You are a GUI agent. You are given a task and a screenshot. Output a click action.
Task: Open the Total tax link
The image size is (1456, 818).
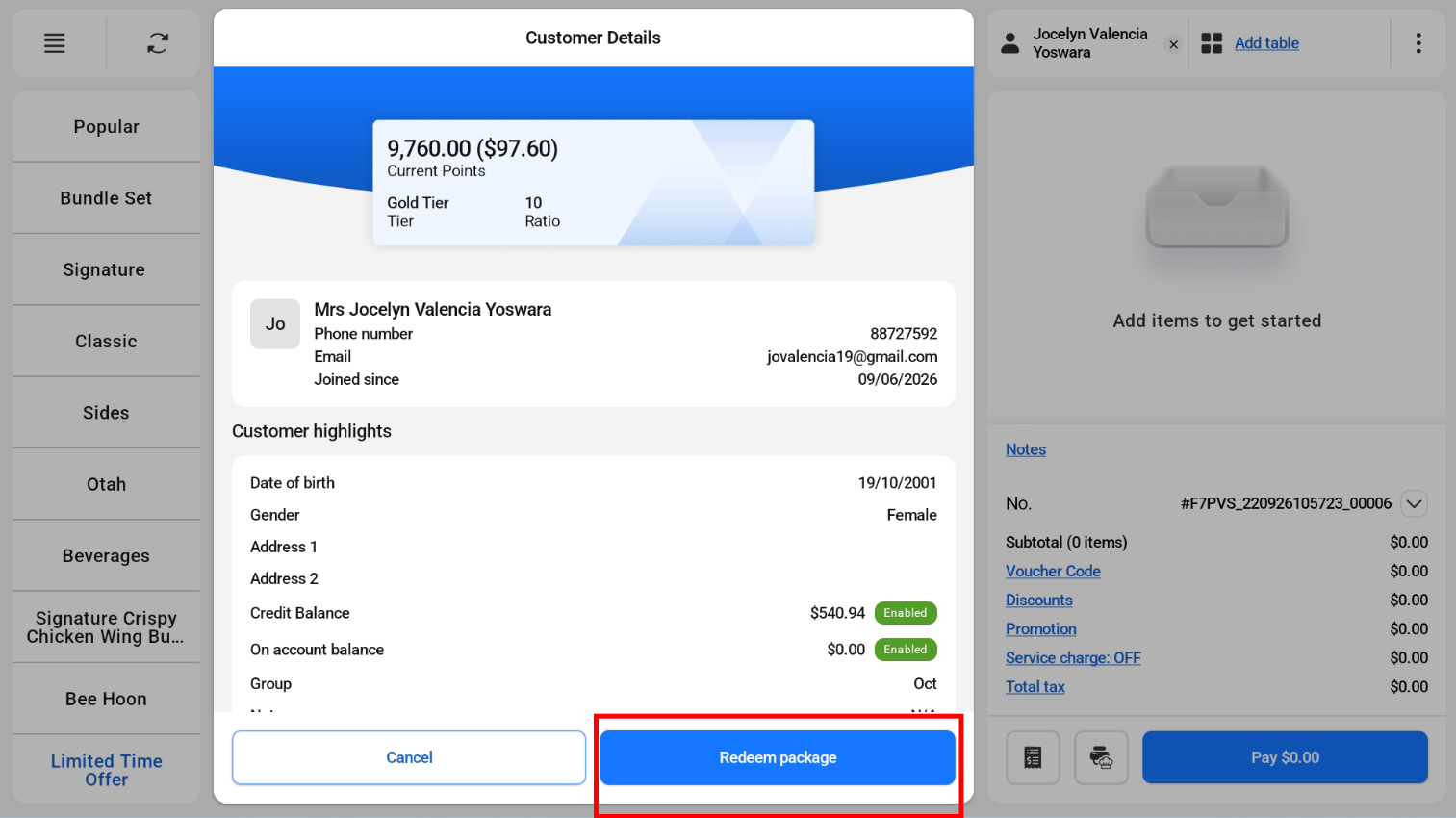(1035, 686)
